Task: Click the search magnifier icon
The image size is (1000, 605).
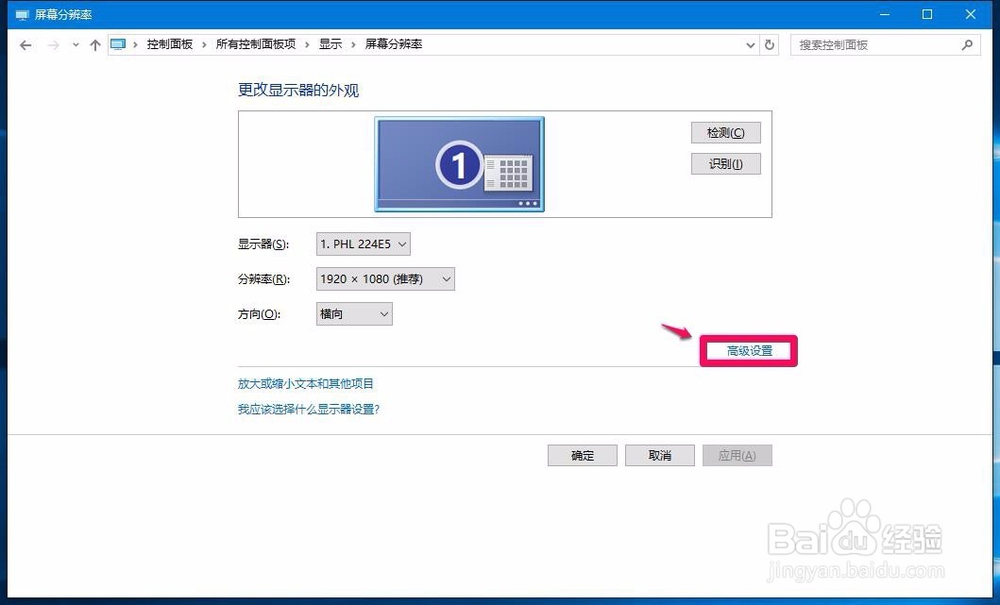Action: pos(964,44)
